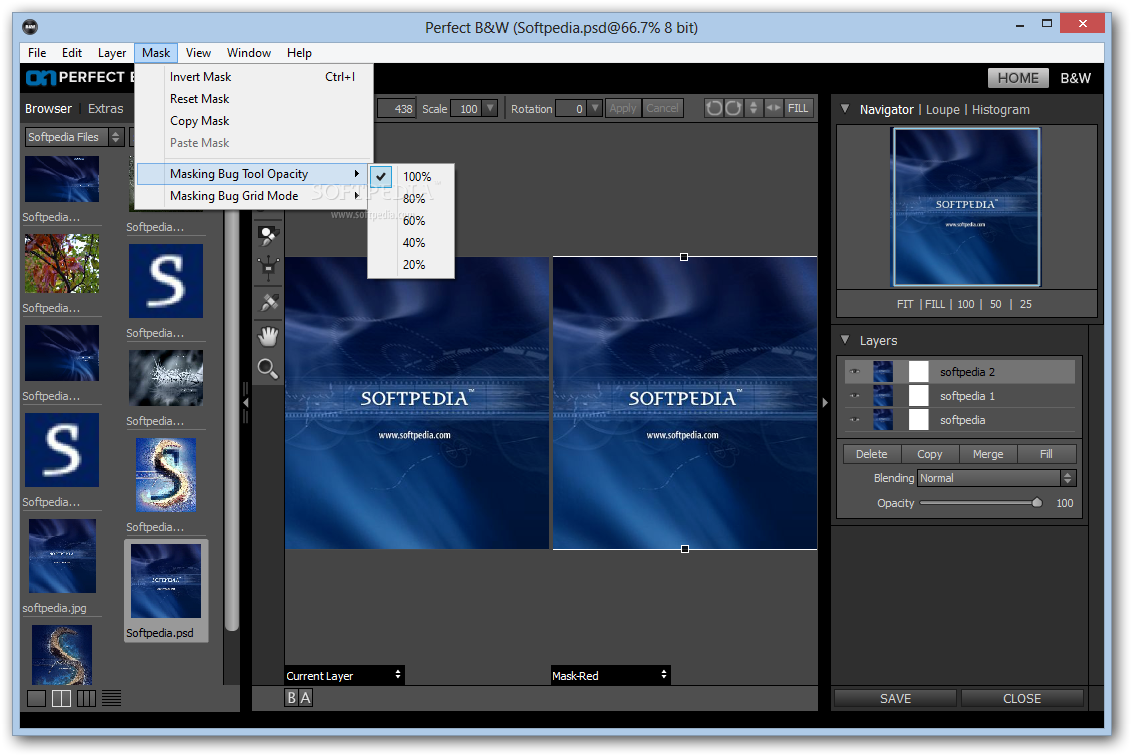Switch browser to three column view

pyautogui.click(x=86, y=698)
